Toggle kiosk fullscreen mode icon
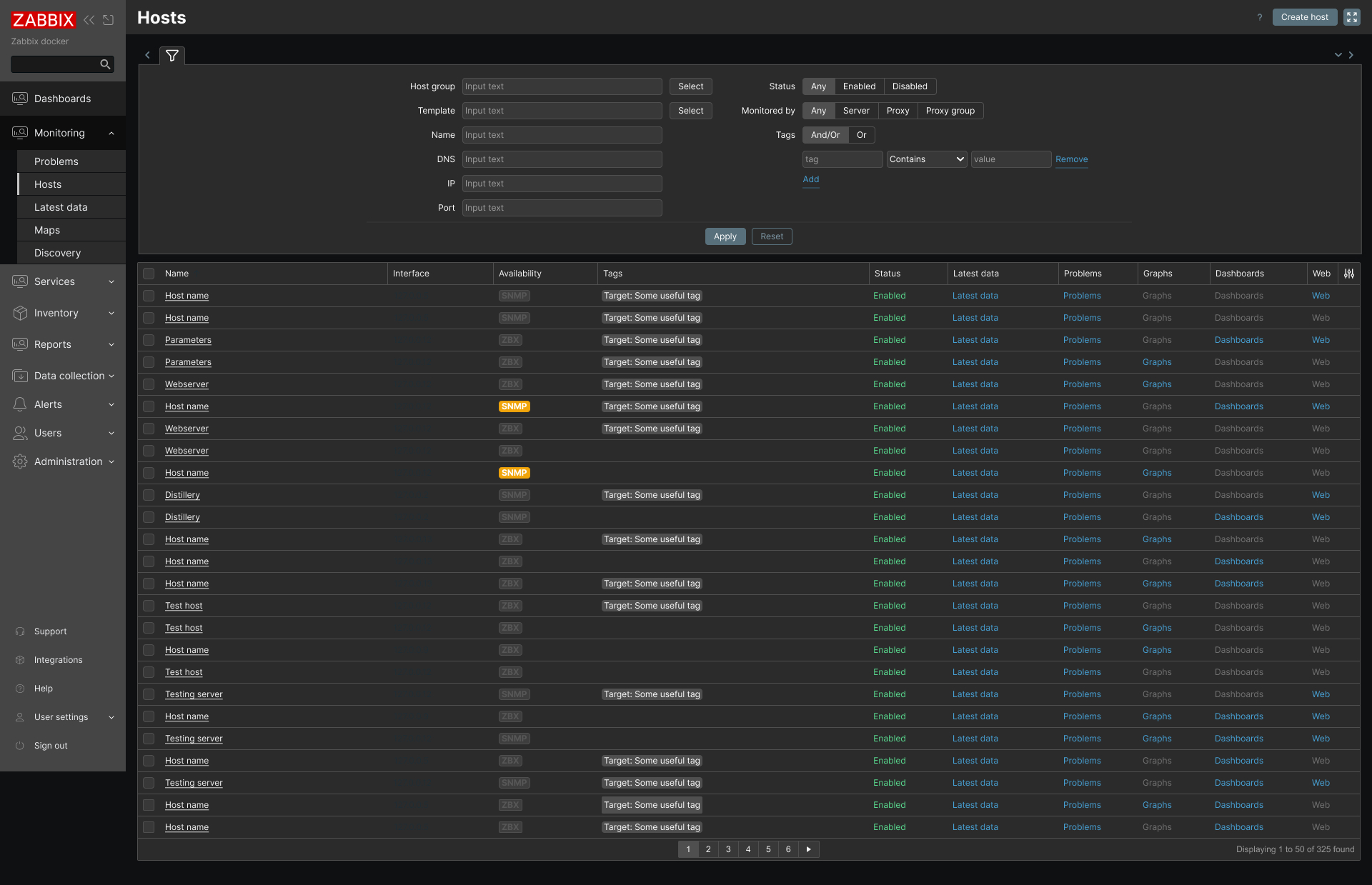Image resolution: width=1372 pixels, height=885 pixels. click(x=1352, y=17)
